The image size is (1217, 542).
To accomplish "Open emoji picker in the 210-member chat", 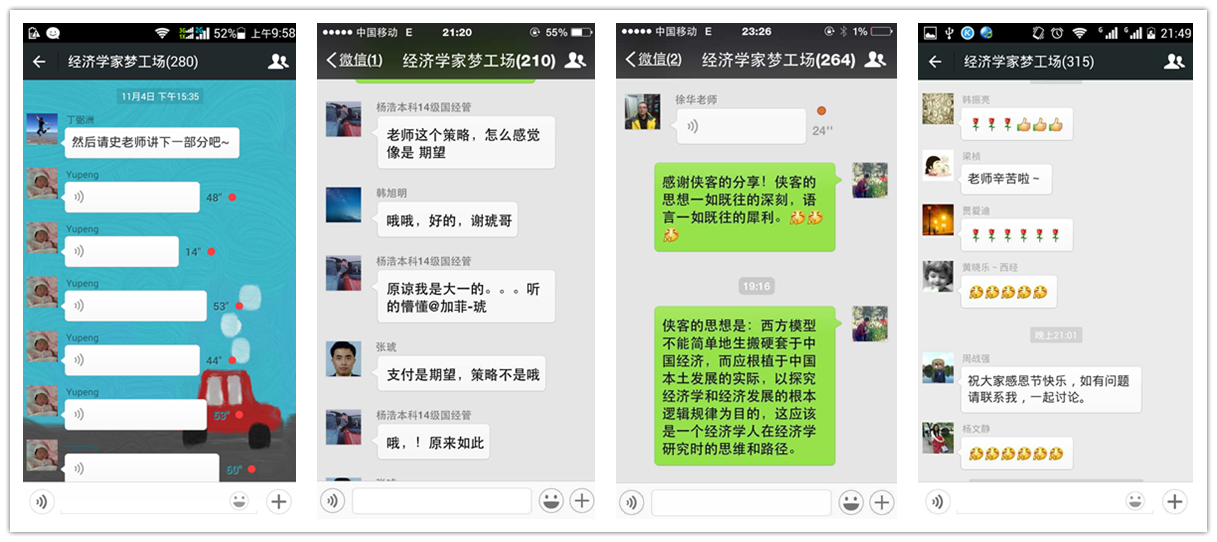I will pyautogui.click(x=551, y=501).
